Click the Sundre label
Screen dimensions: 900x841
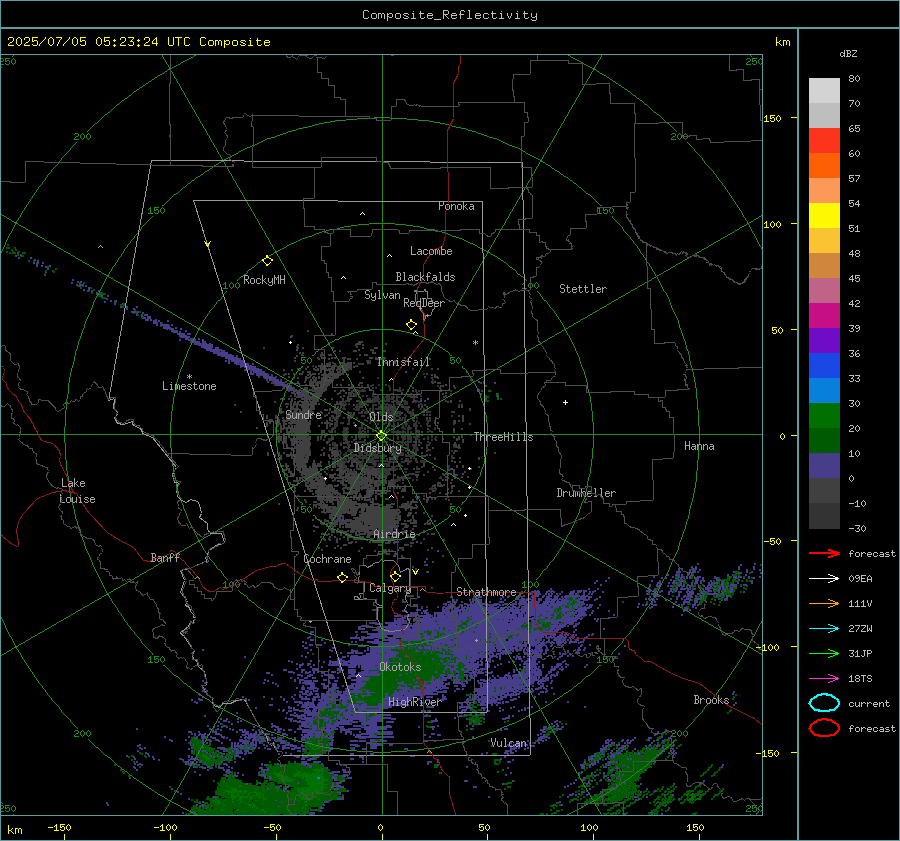pyautogui.click(x=303, y=415)
